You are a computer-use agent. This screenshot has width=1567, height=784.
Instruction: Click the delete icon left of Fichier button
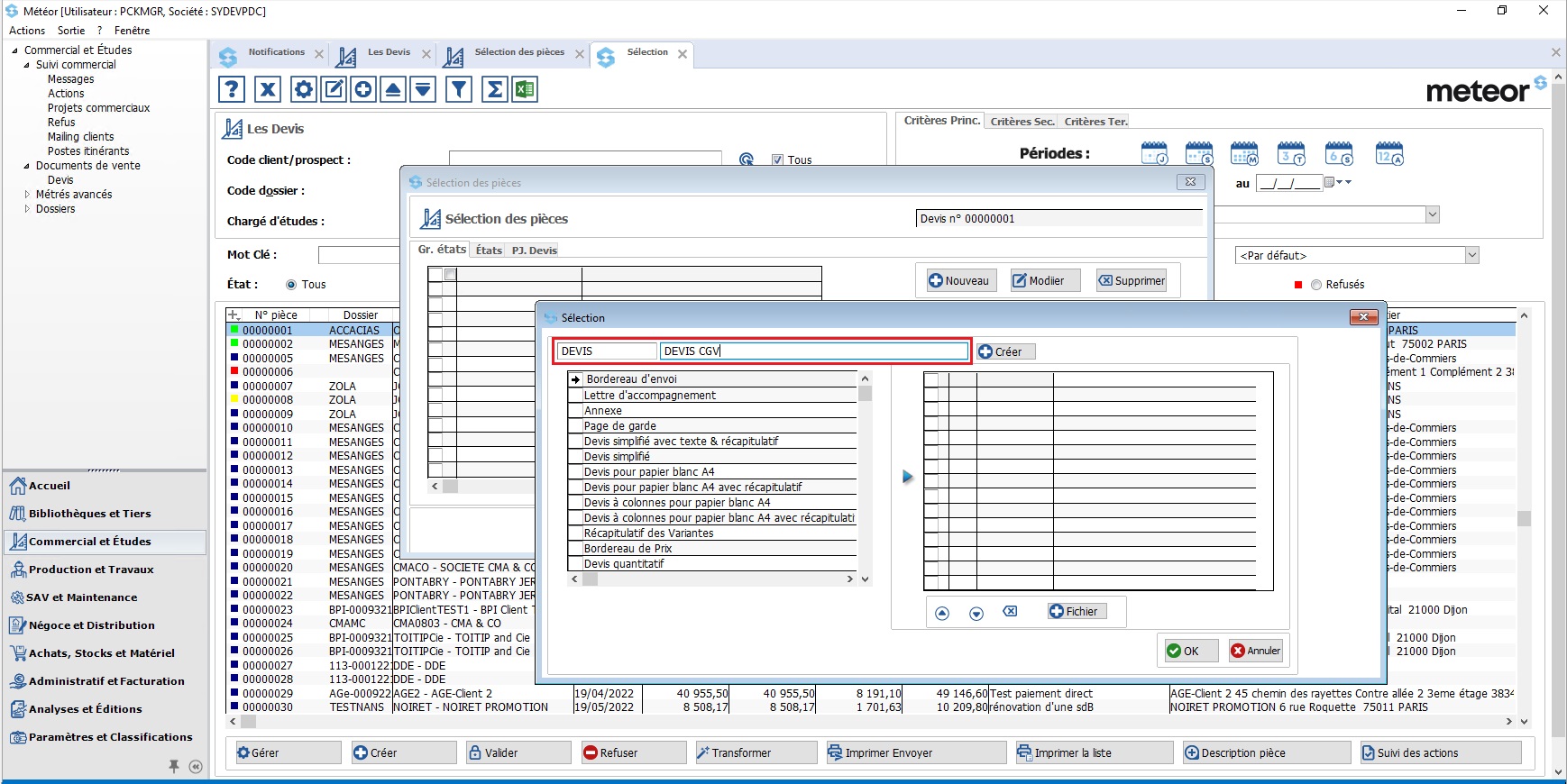[1011, 611]
